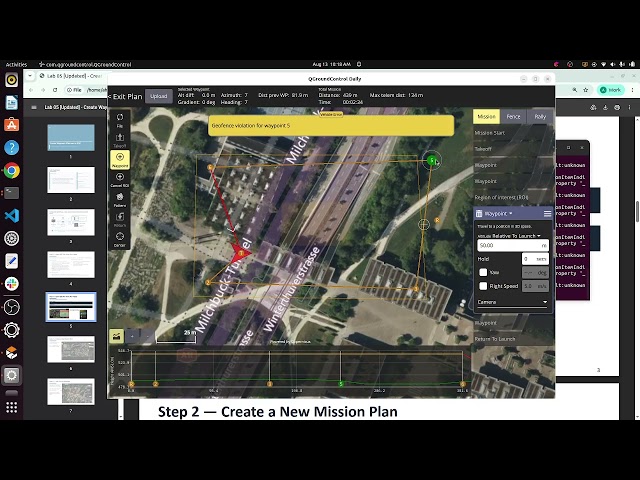640x480 pixels.
Task: Click the Work profile button in Chrome
Action: pyautogui.click(x=610, y=90)
